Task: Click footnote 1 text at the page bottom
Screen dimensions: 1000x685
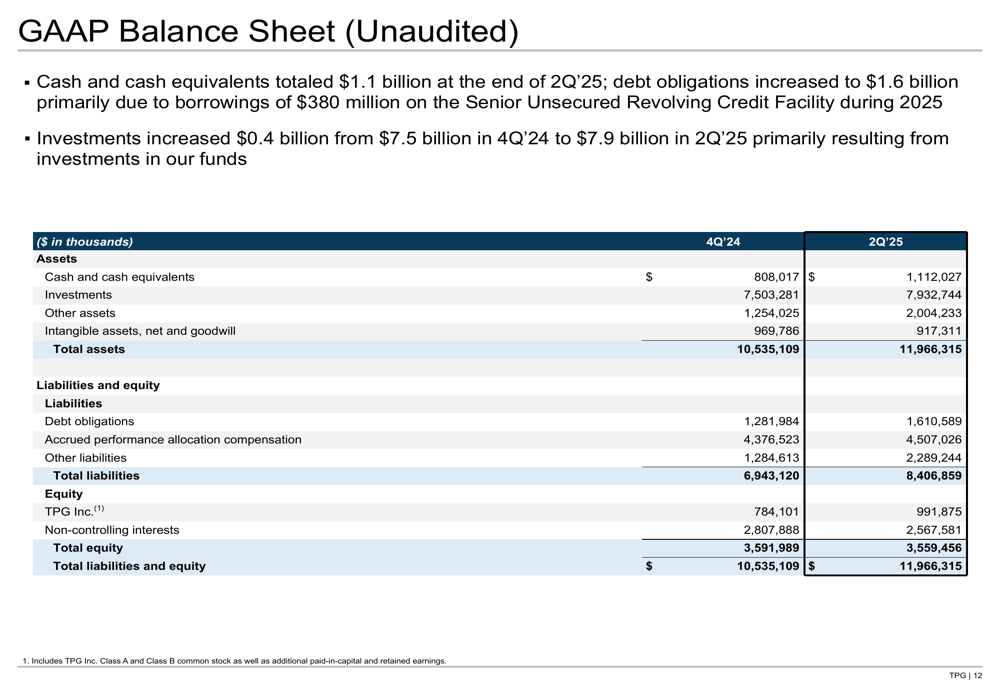Action: click(x=234, y=661)
